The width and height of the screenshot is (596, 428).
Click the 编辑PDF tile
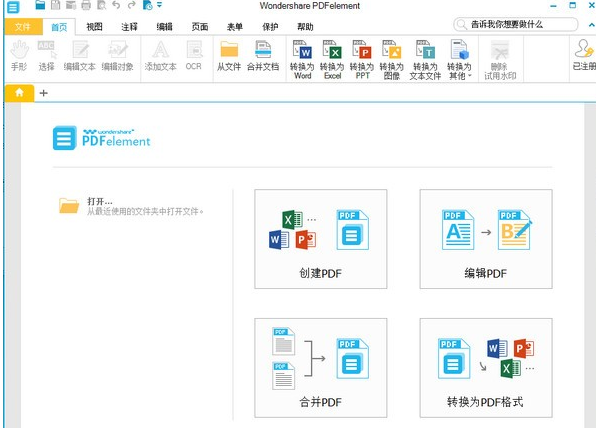click(486, 239)
